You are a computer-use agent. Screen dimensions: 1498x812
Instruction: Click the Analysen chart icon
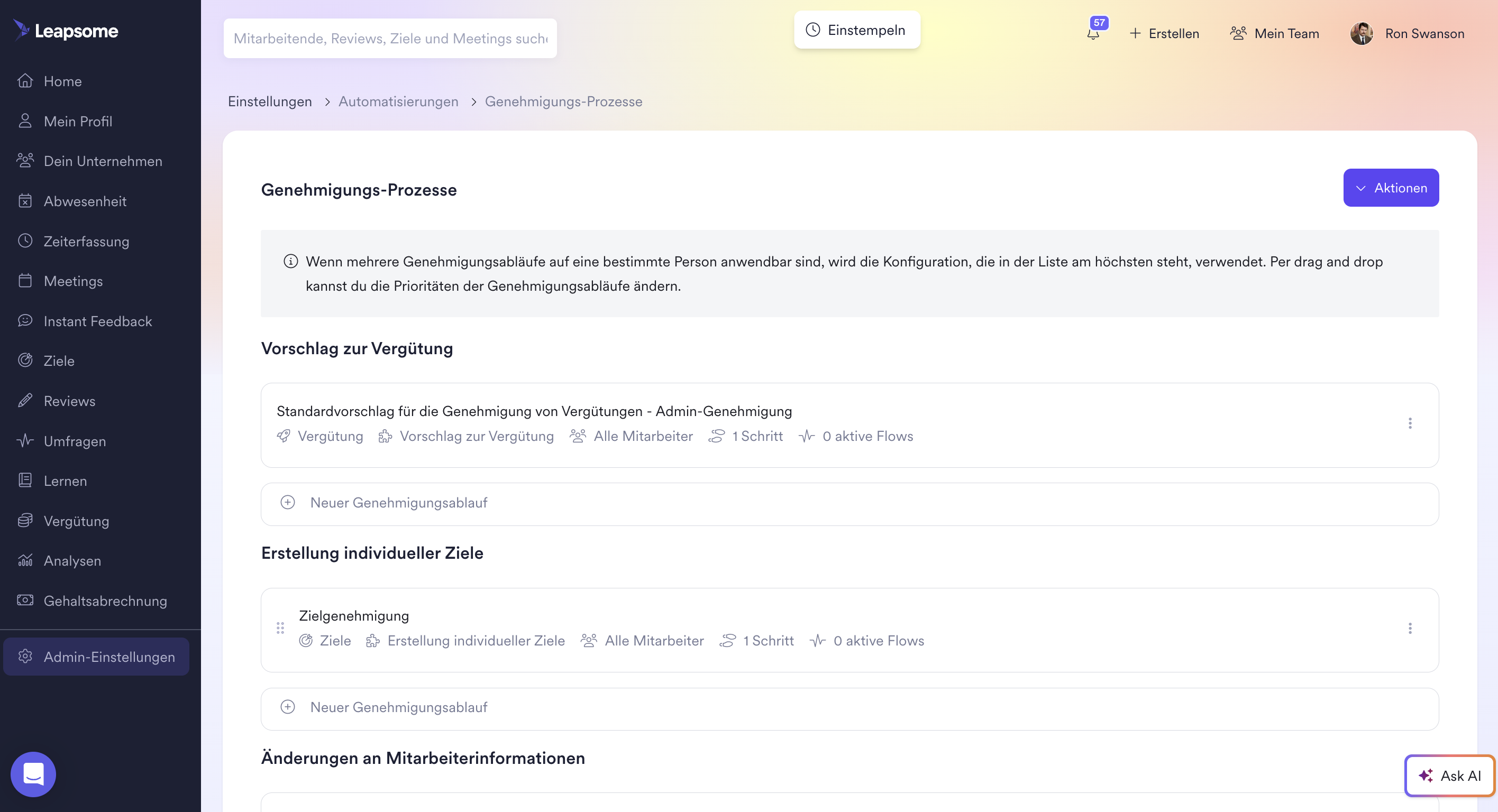coord(25,560)
